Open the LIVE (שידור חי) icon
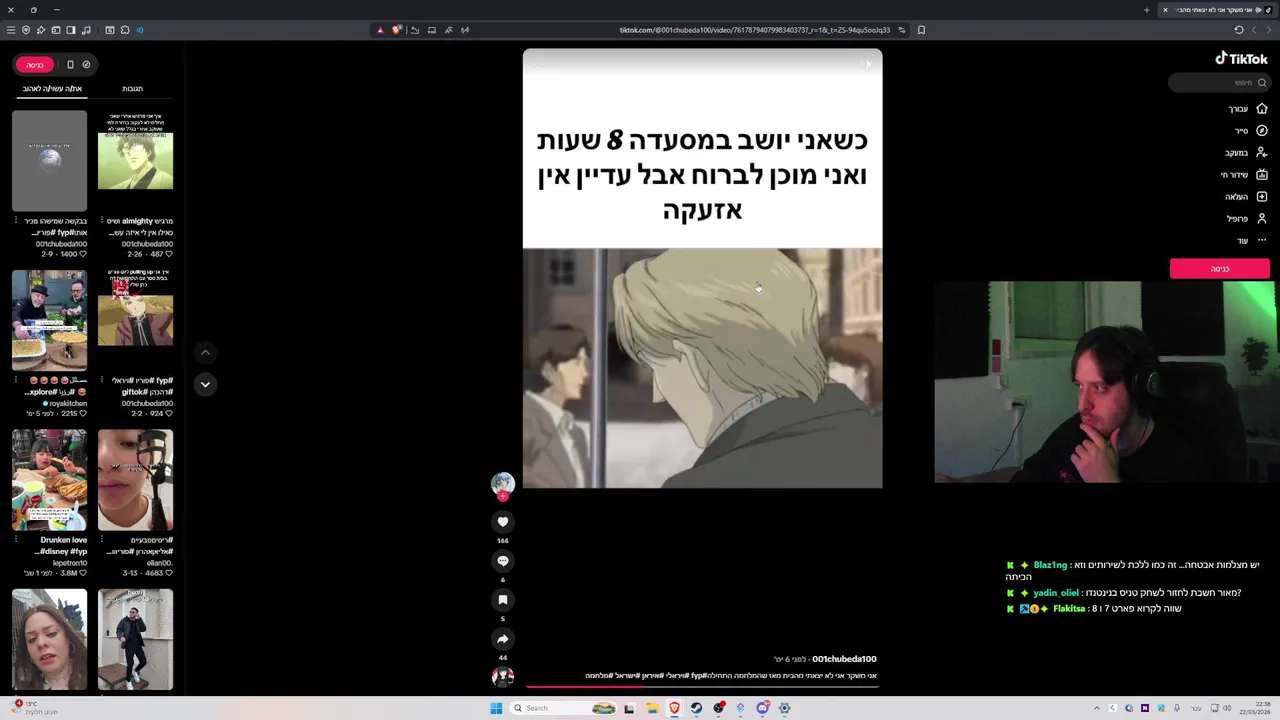Viewport: 1280px width, 720px height. [1262, 174]
